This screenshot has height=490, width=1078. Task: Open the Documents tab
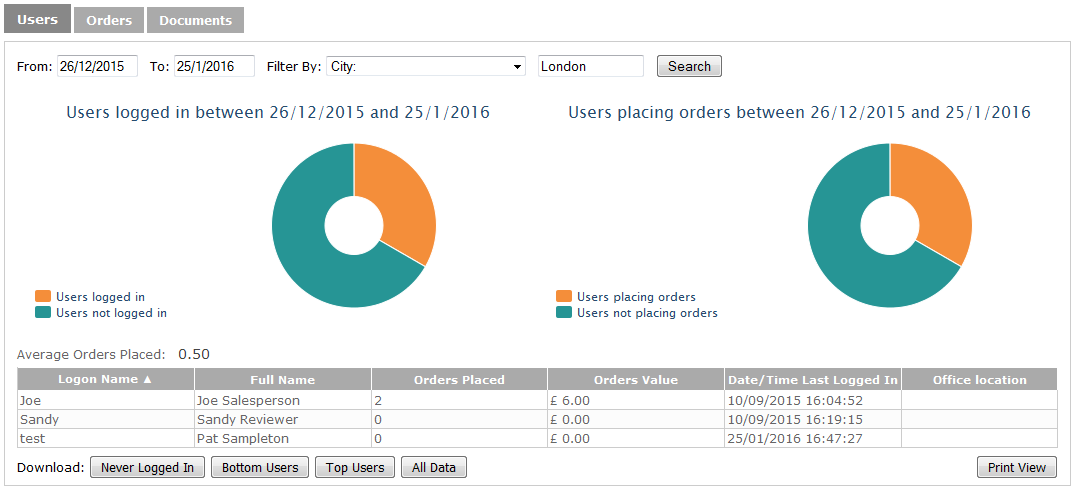[195, 20]
